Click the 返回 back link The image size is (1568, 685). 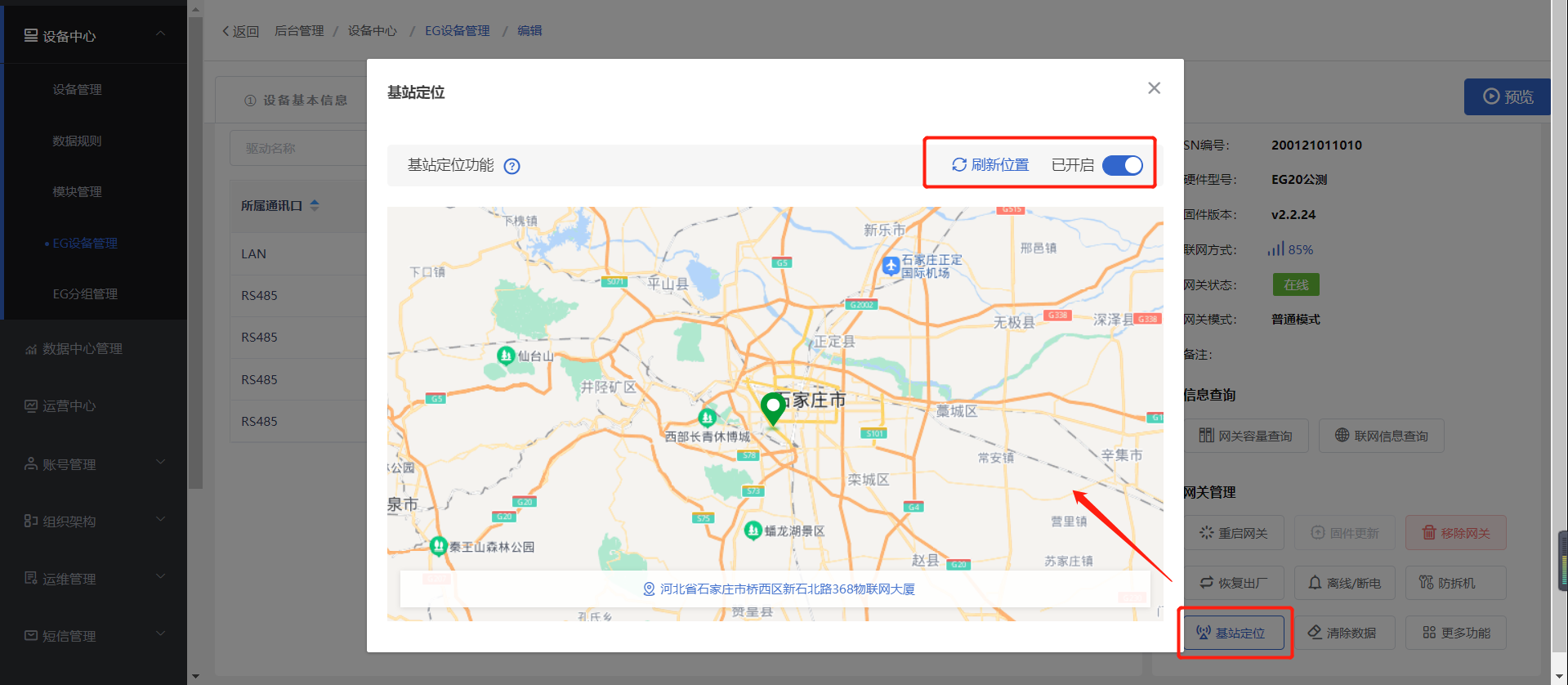pyautogui.click(x=240, y=31)
